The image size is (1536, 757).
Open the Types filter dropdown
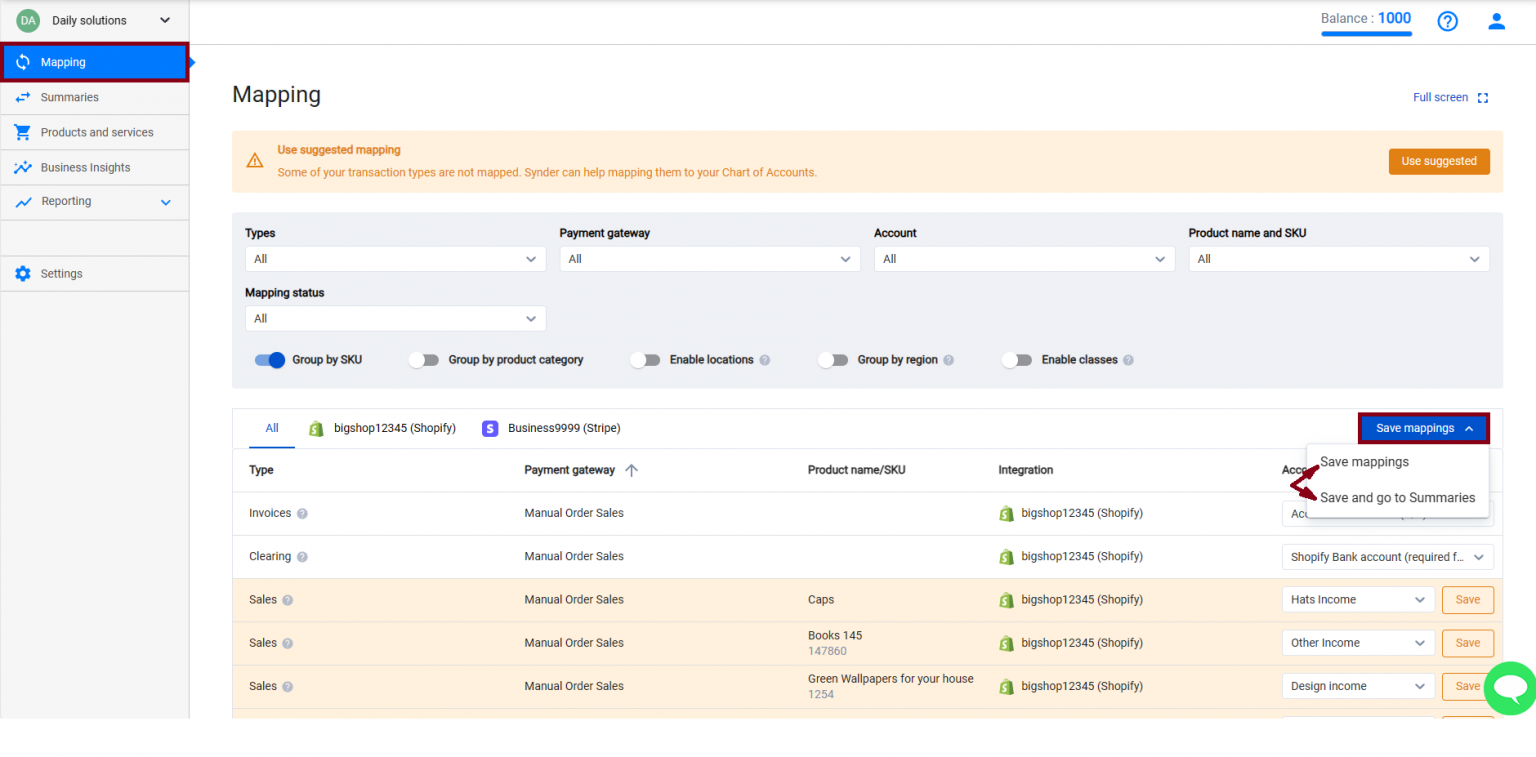(395, 258)
